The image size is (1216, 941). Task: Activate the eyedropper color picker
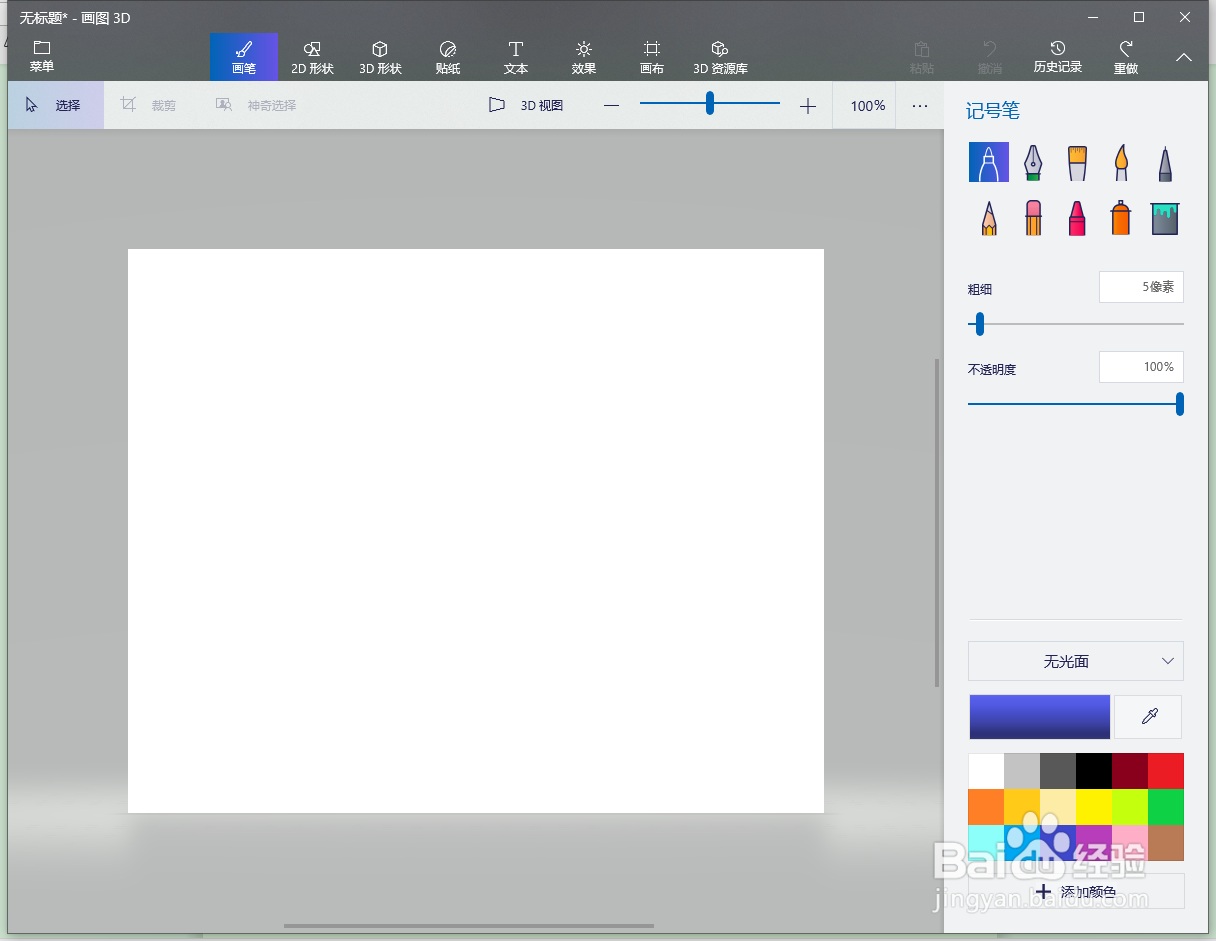point(1147,717)
